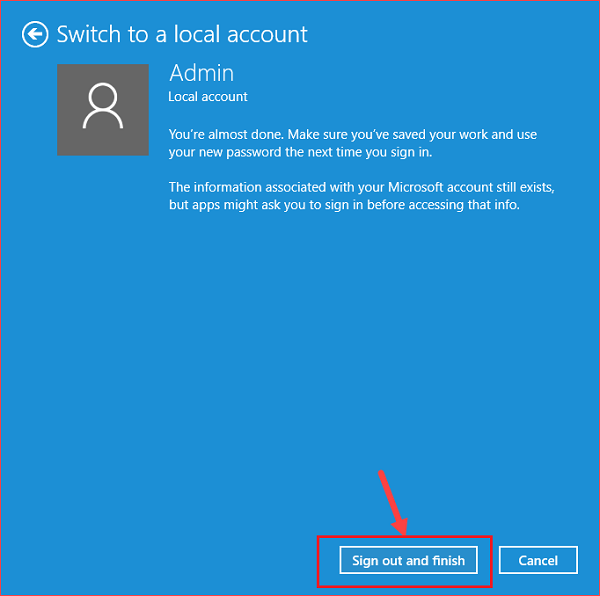Screen dimensions: 600x596
Task: Cancel switching to a local account
Action: pyautogui.click(x=538, y=560)
